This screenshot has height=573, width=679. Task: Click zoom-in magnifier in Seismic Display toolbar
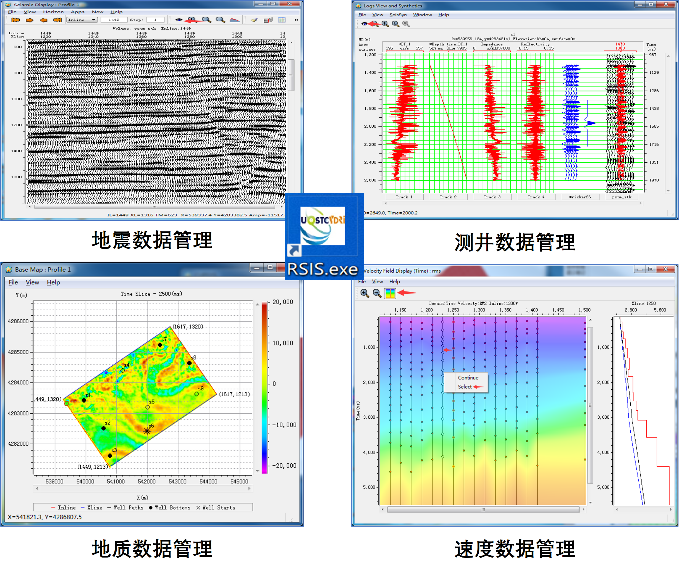205,19
